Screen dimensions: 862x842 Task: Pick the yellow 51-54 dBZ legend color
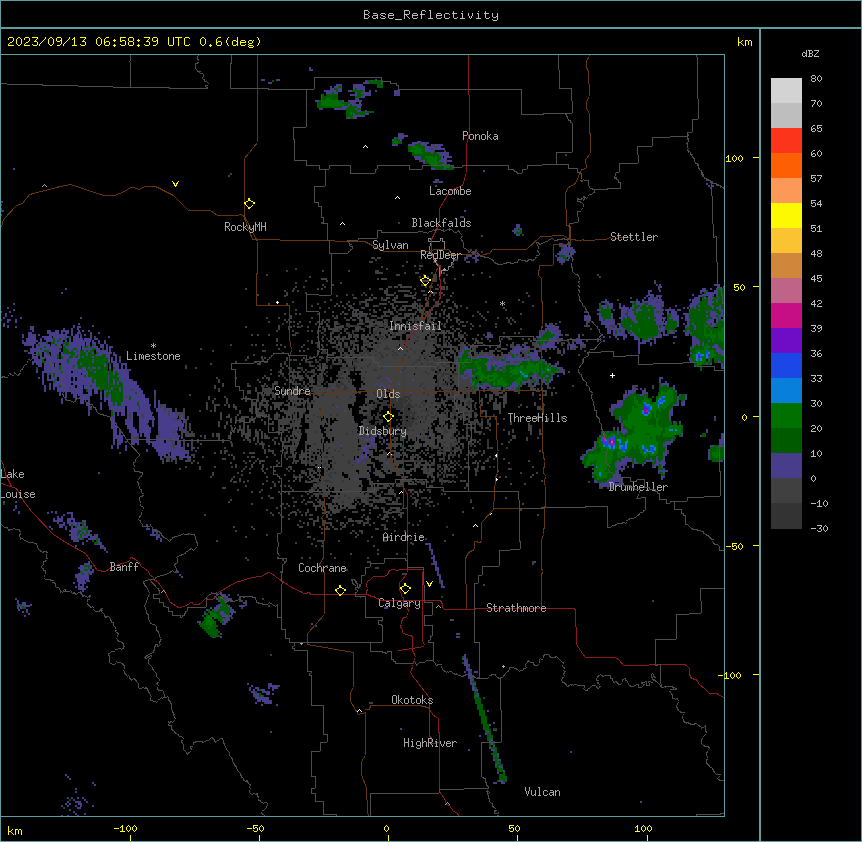786,216
